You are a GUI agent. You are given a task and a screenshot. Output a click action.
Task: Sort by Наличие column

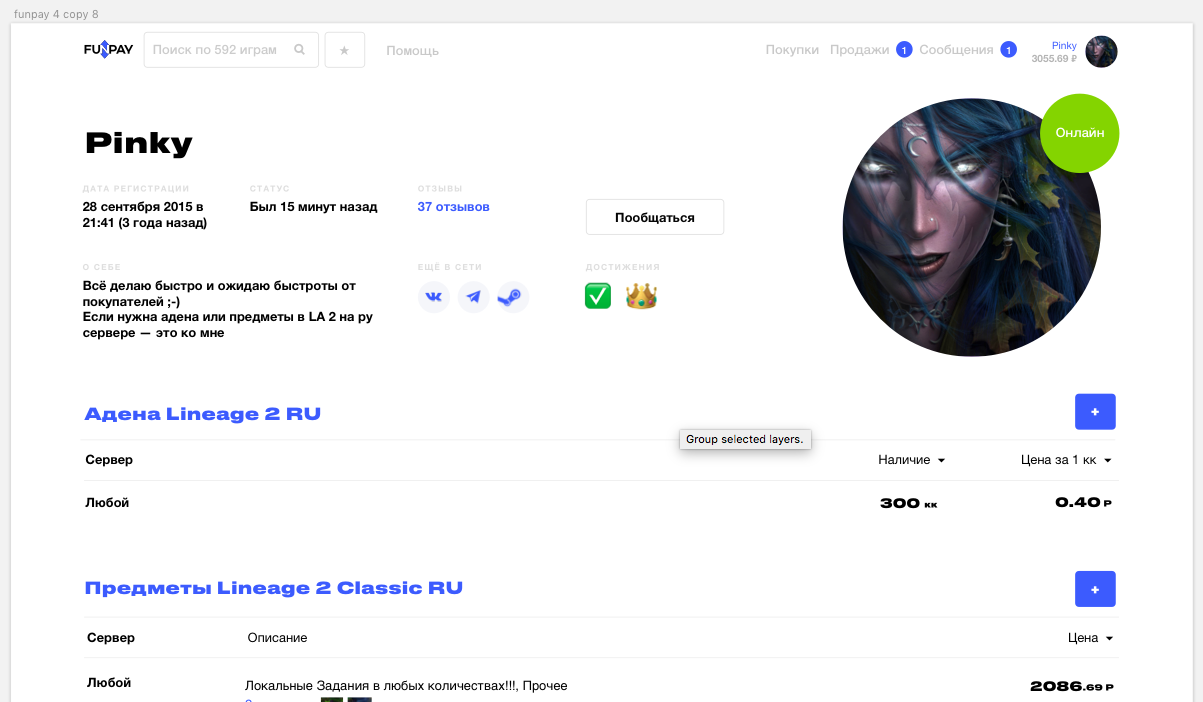(x=911, y=460)
